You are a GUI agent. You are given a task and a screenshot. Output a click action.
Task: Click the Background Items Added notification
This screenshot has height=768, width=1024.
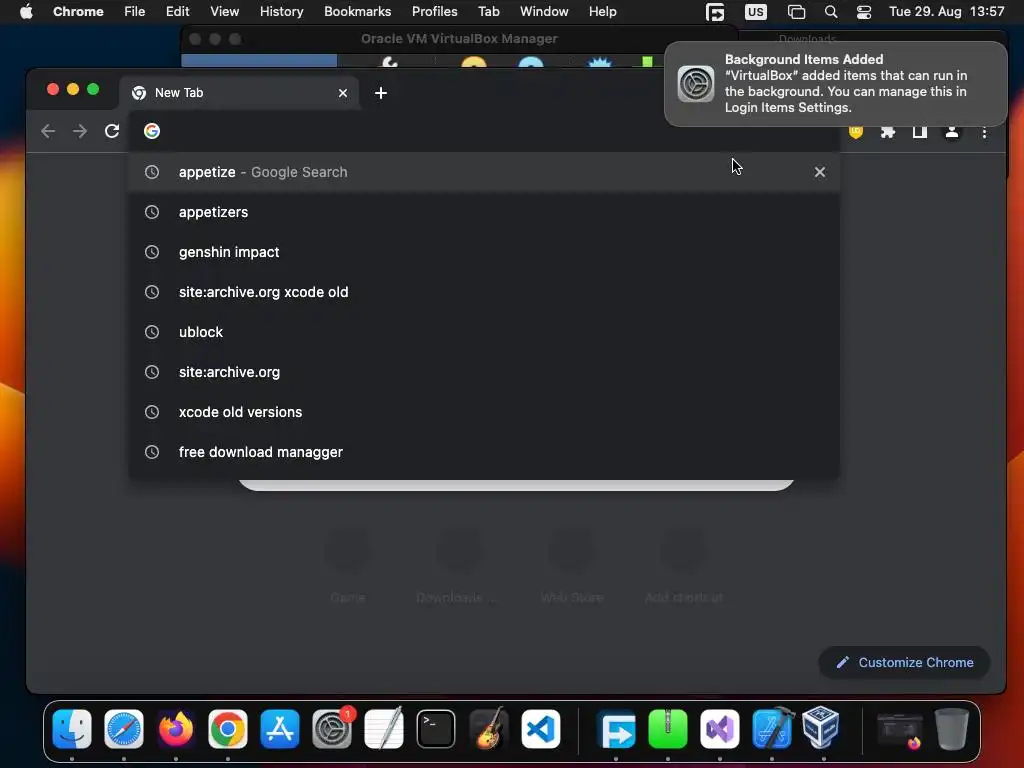tap(835, 84)
